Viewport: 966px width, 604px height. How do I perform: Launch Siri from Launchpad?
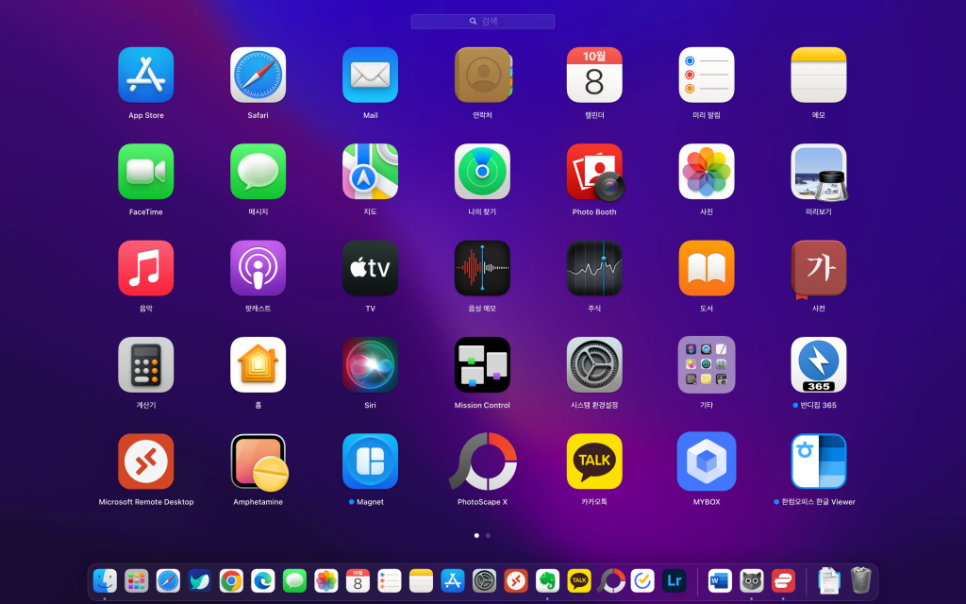(x=370, y=365)
